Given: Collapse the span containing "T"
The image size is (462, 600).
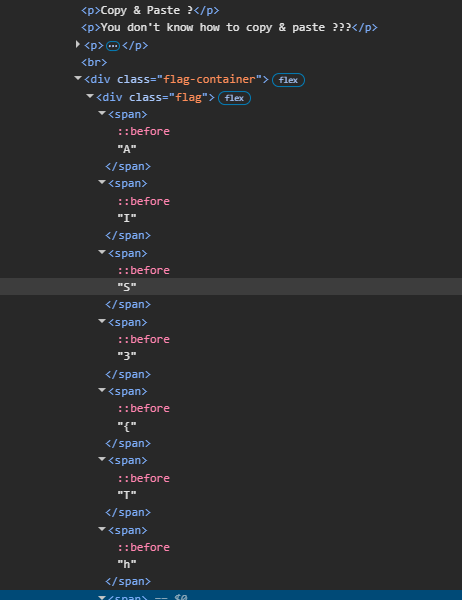Looking at the screenshot, I should [102, 459].
